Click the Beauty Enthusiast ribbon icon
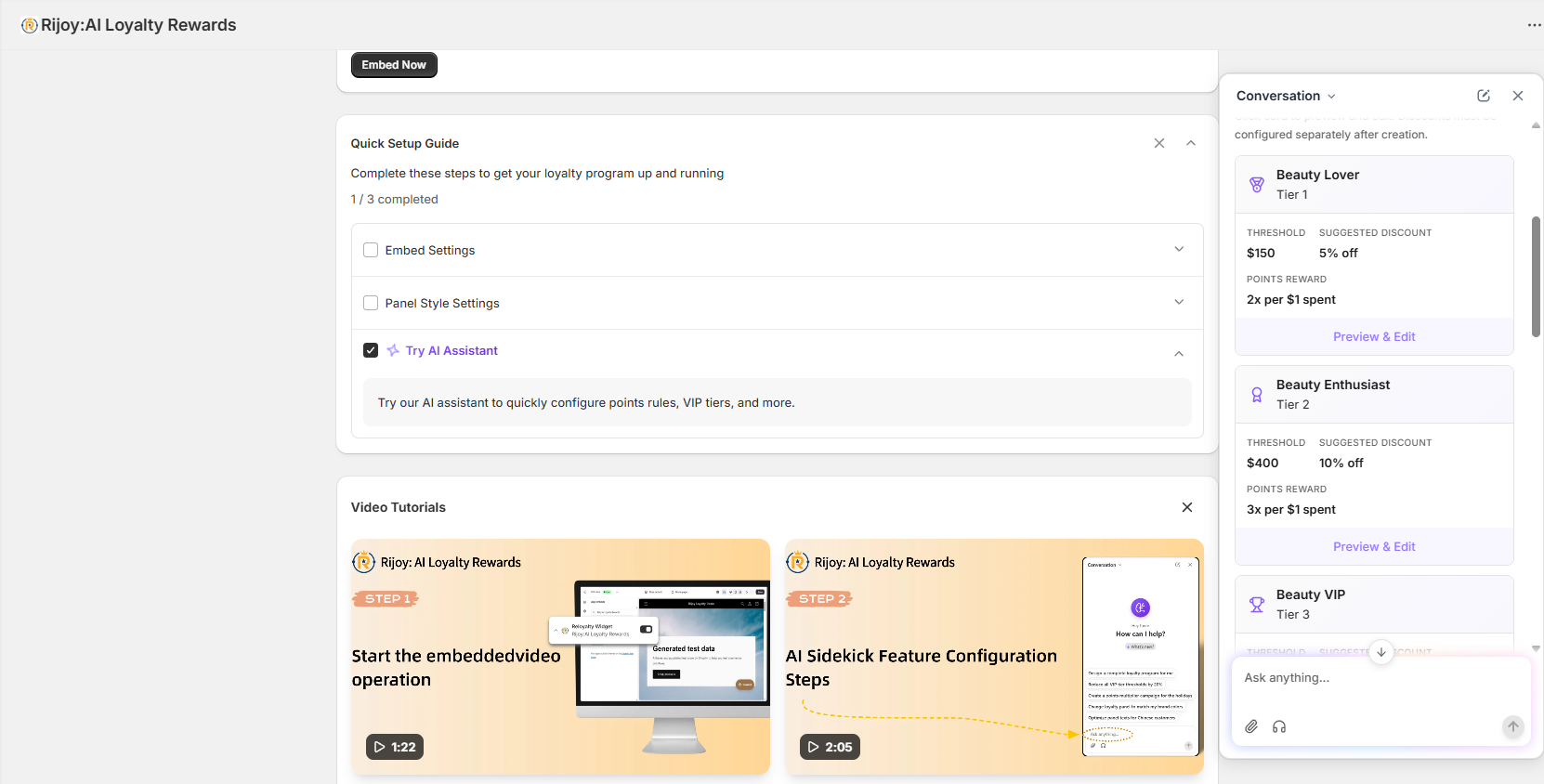This screenshot has height=784, width=1544. point(1257,395)
